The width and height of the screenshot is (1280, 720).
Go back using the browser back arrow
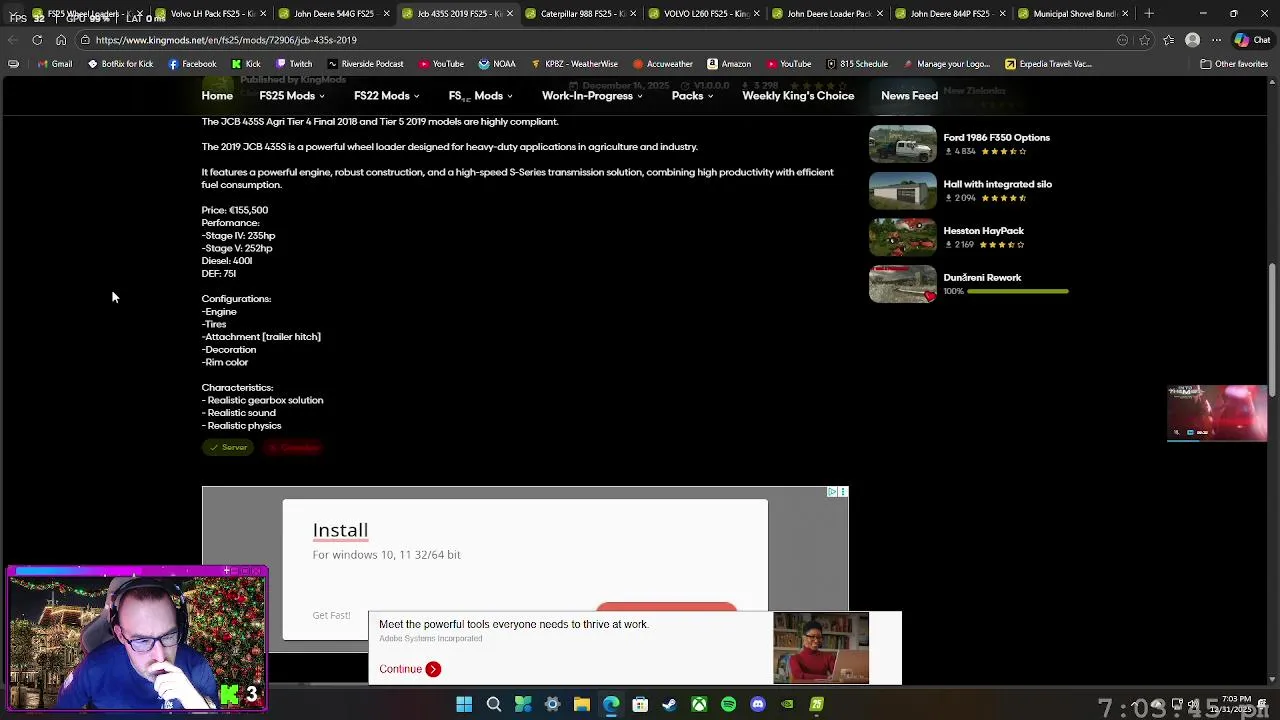click(12, 40)
